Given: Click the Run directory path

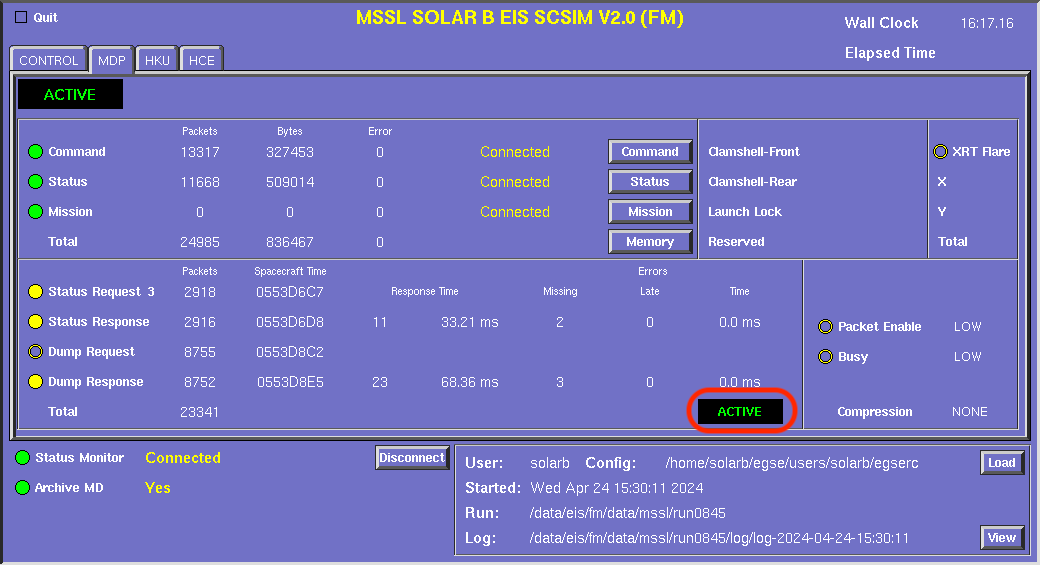Looking at the screenshot, I should [627, 513].
